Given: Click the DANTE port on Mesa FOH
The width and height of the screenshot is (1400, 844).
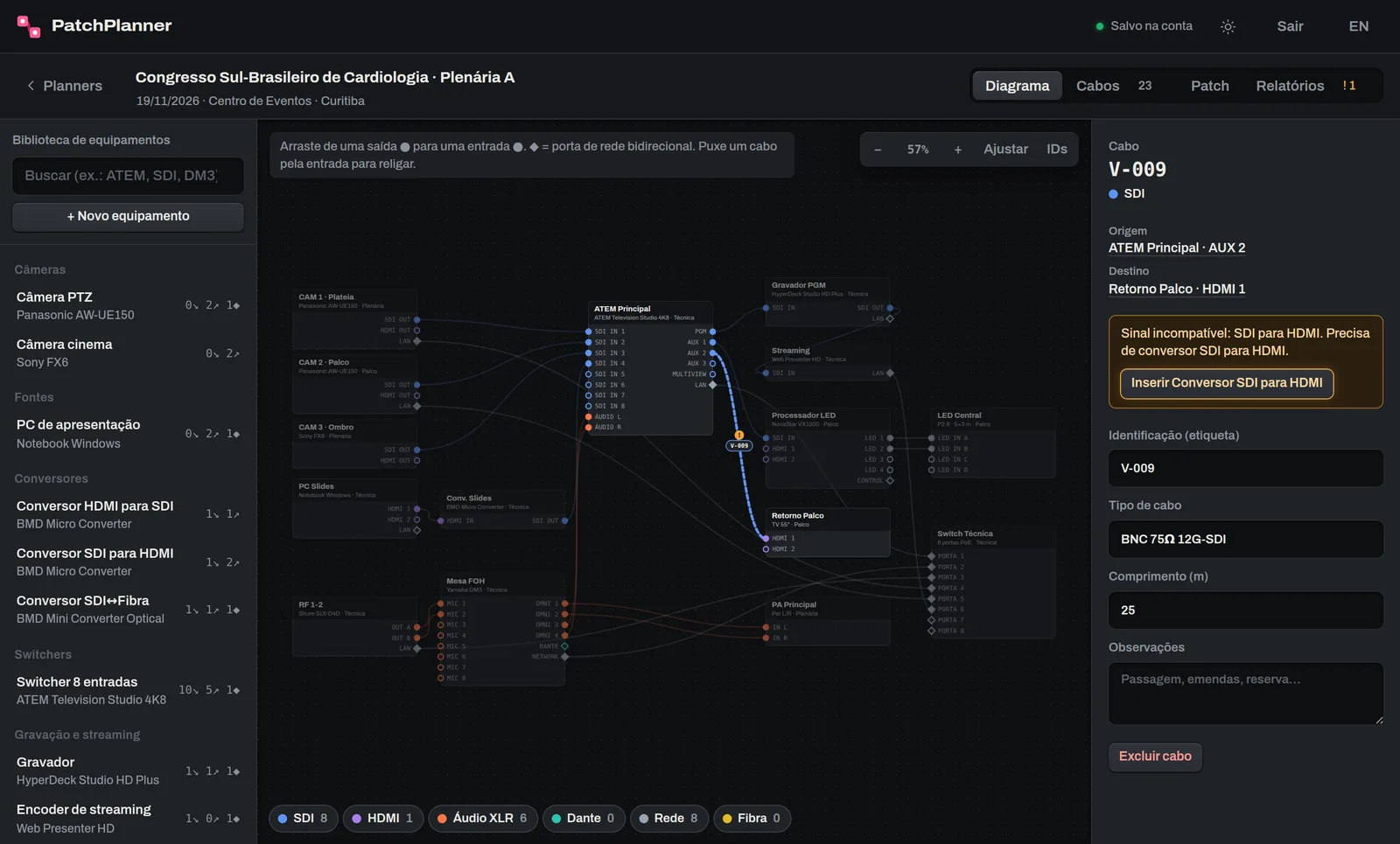Looking at the screenshot, I should pyautogui.click(x=564, y=646).
